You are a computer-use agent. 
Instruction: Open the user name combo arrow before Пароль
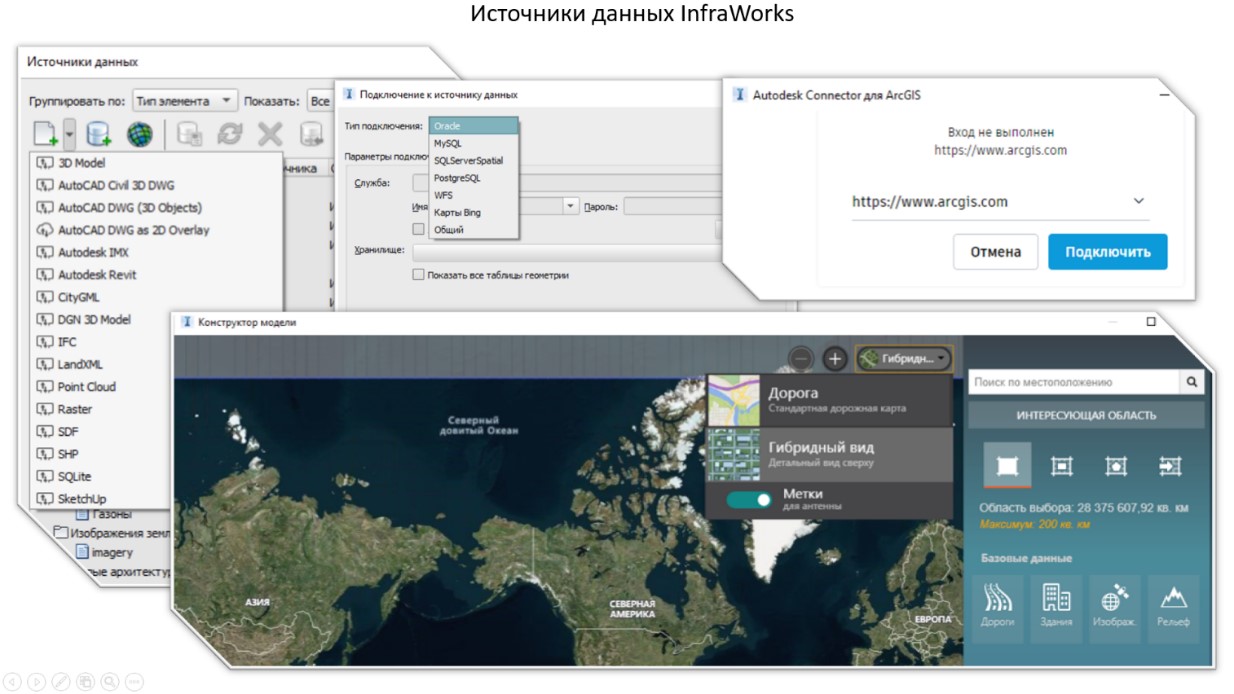click(571, 207)
